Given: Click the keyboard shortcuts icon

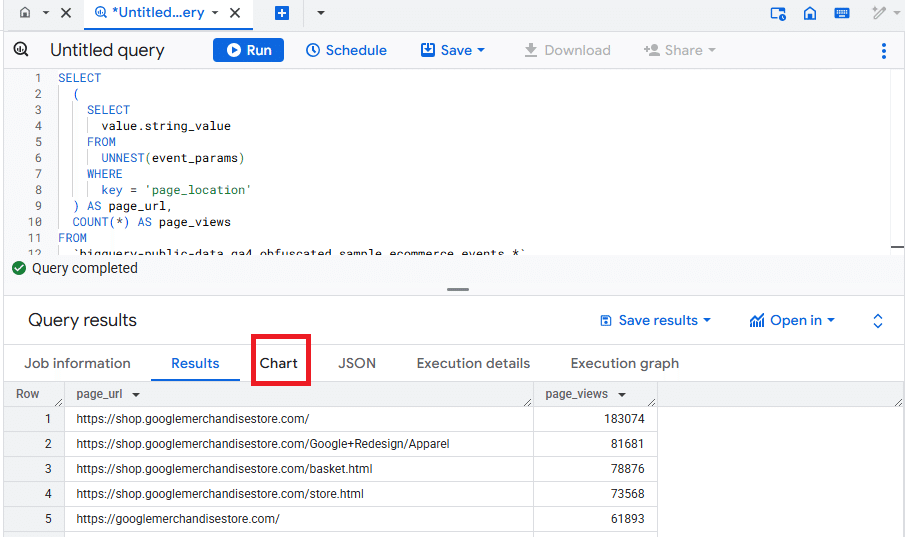Looking at the screenshot, I should [842, 13].
